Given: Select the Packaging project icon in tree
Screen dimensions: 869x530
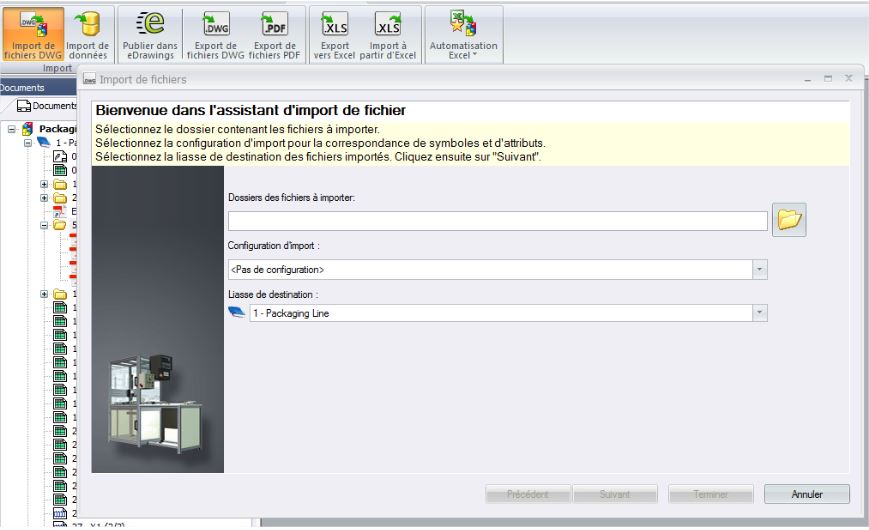Looking at the screenshot, I should (27, 129).
